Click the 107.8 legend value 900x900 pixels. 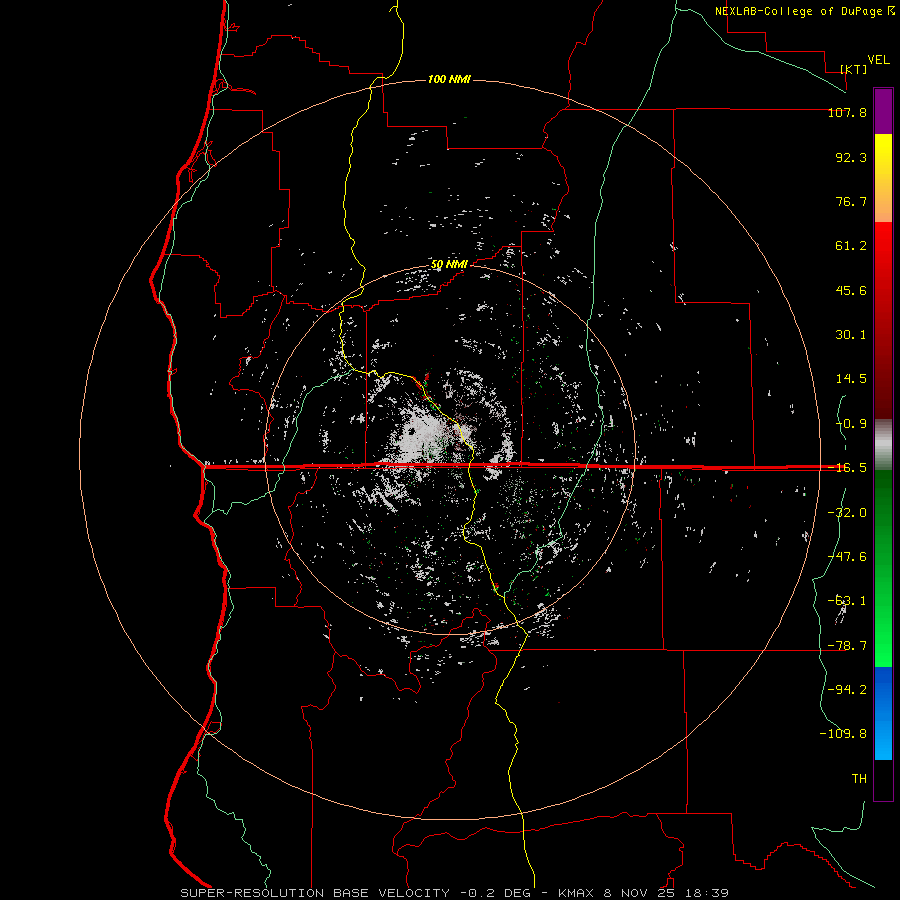coord(847,112)
